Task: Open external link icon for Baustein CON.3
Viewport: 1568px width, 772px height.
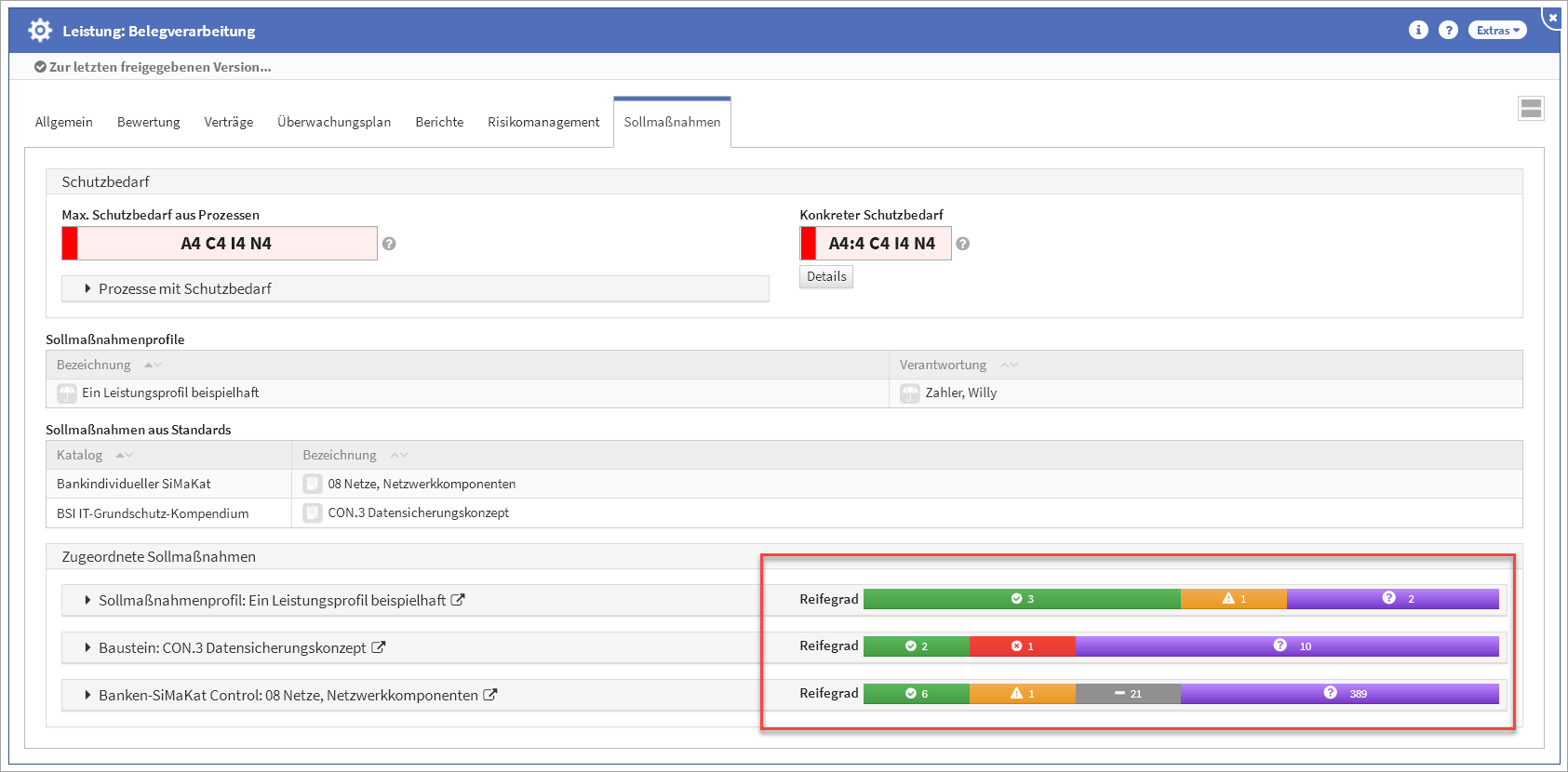Action: click(x=379, y=647)
